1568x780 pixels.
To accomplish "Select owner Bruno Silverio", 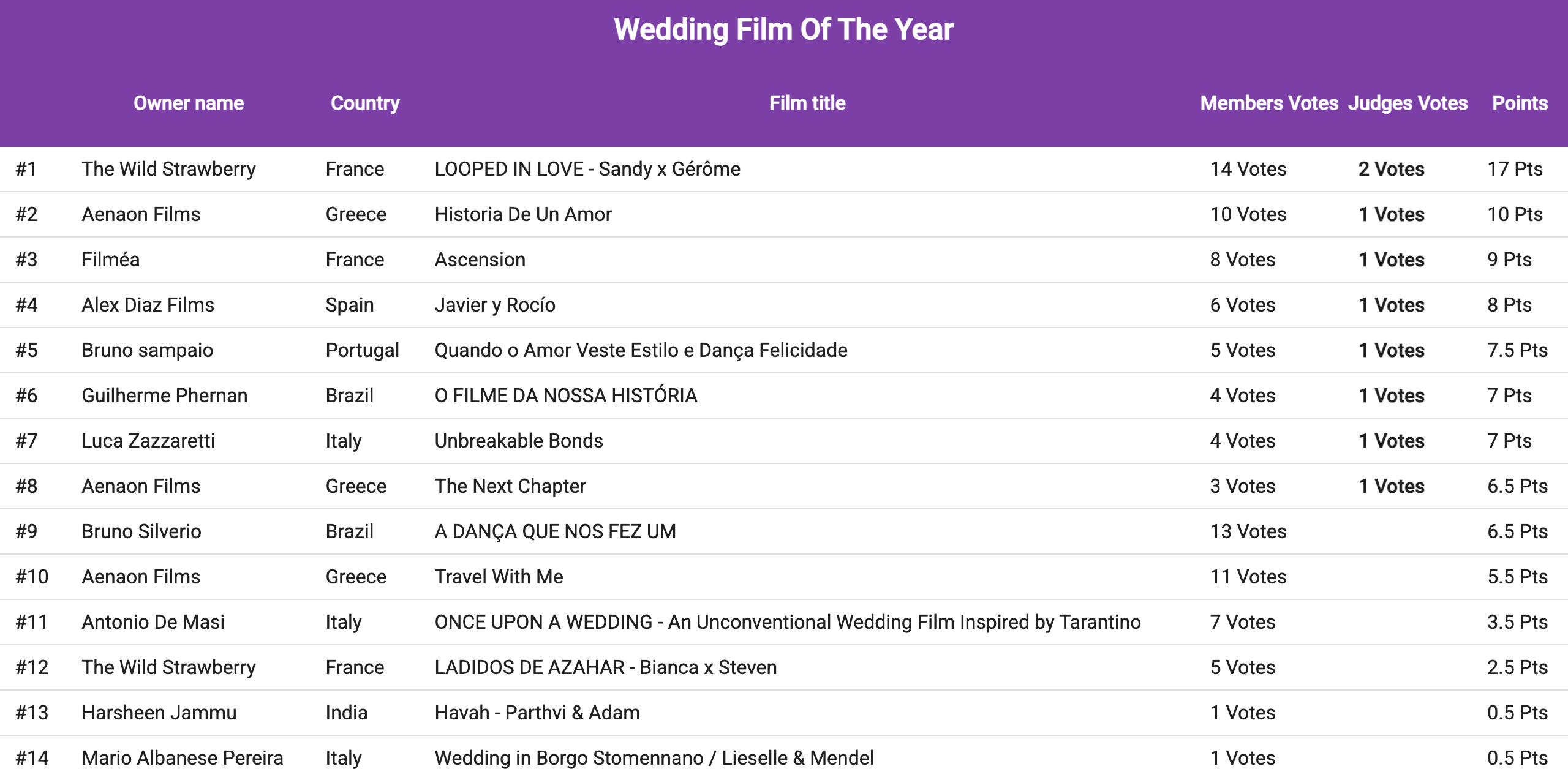I will click(141, 531).
